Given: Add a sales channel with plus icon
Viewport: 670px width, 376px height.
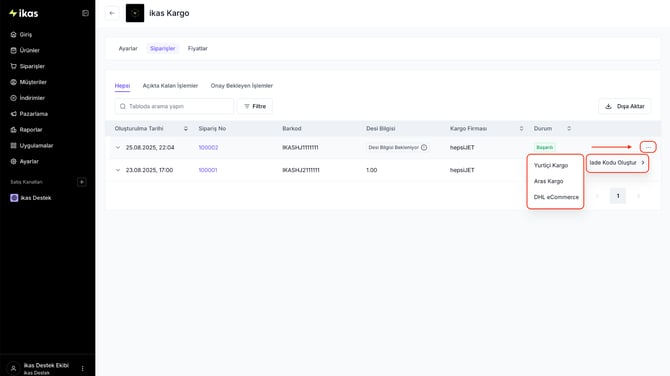Looking at the screenshot, I should click(82, 182).
